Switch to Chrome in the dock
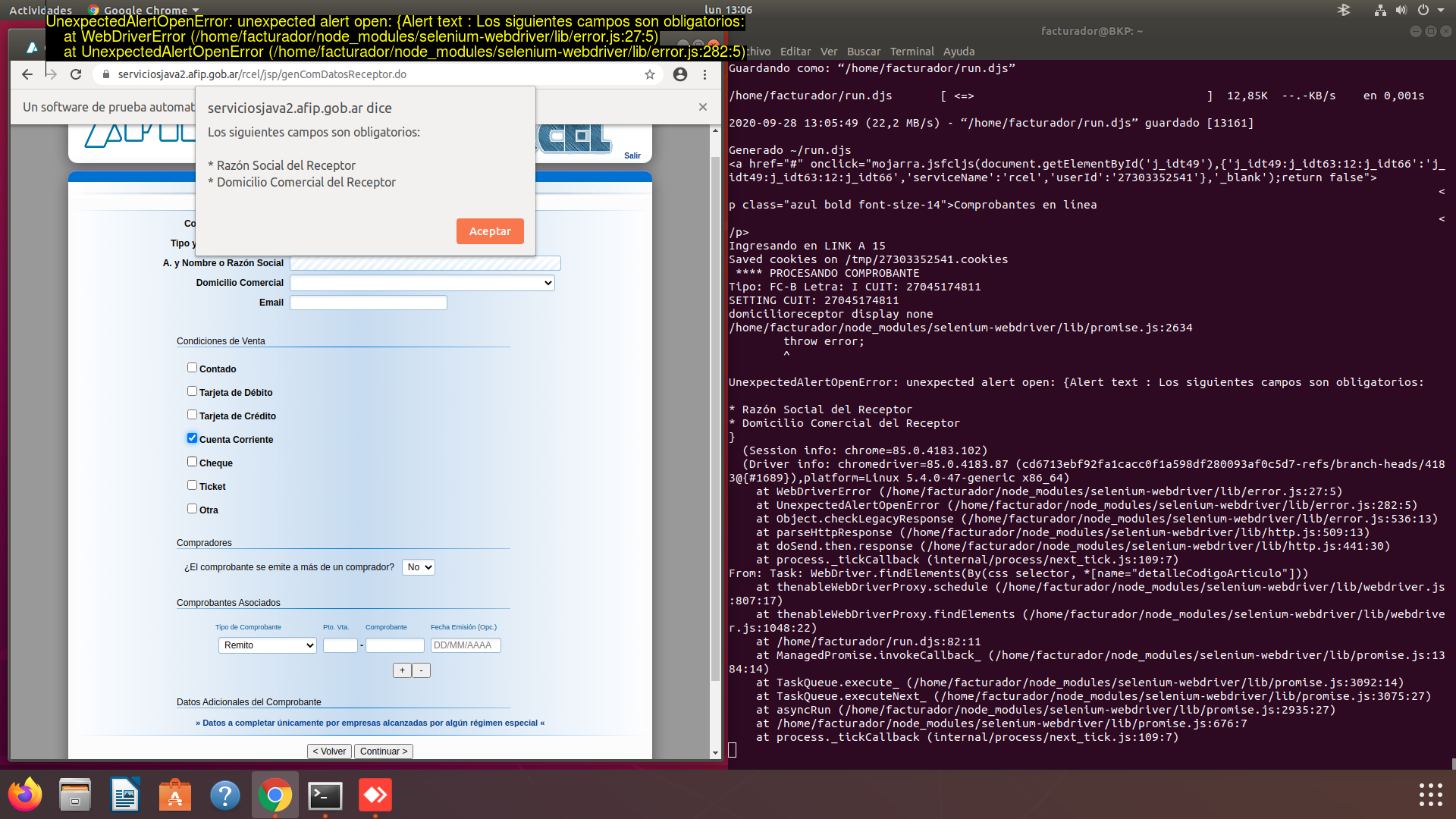The width and height of the screenshot is (1456, 819). 275,795
